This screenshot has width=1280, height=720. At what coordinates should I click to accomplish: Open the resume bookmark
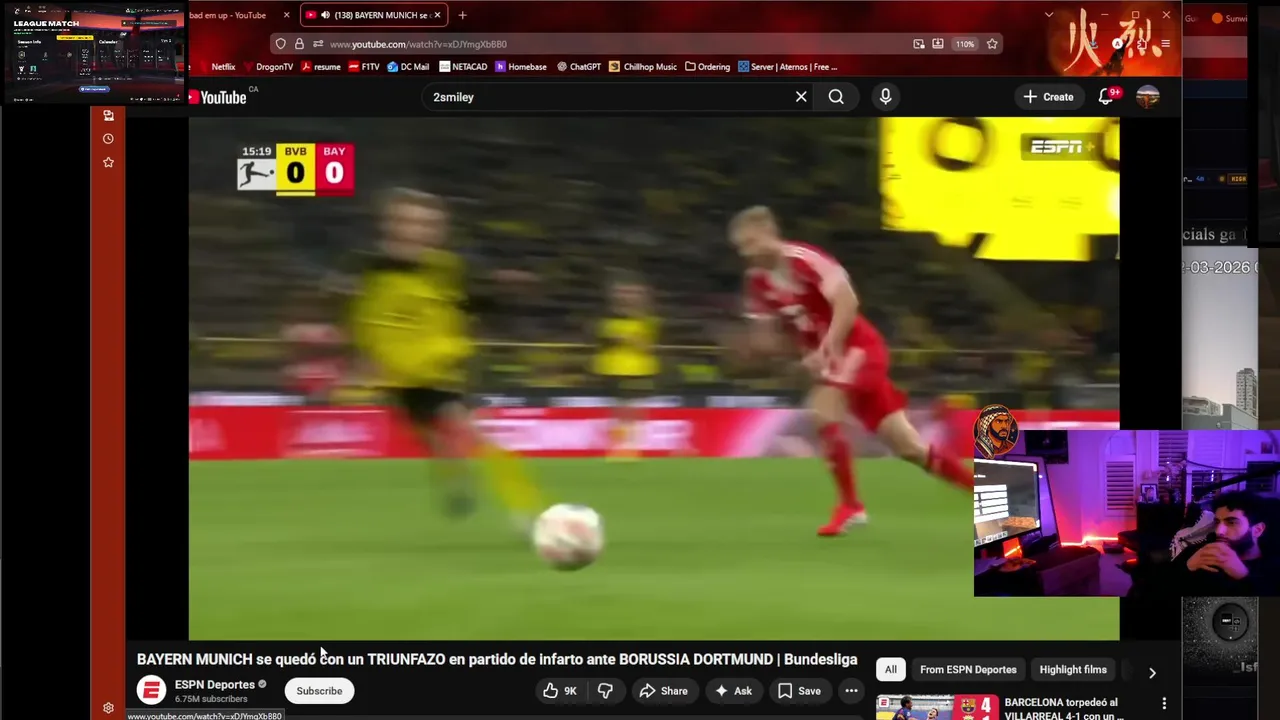(x=320, y=67)
